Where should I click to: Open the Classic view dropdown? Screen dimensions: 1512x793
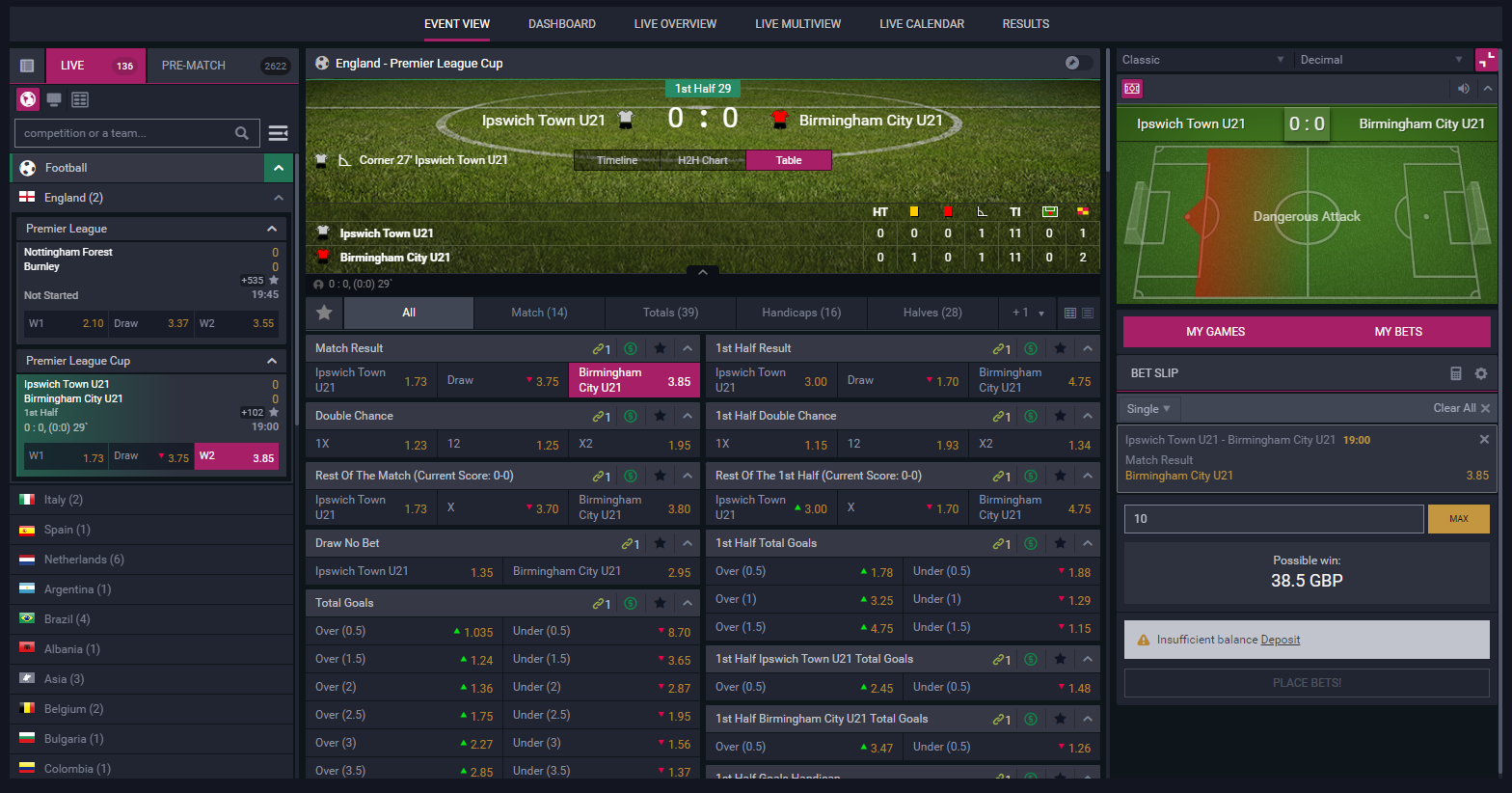click(x=1202, y=60)
